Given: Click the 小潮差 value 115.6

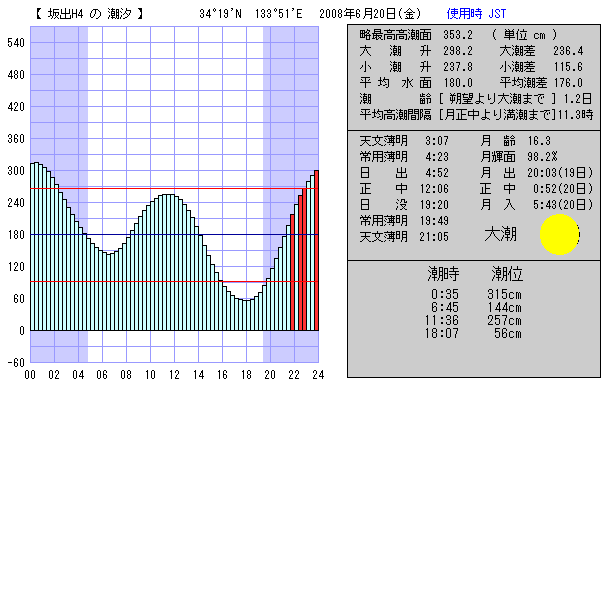Looking at the screenshot, I should pos(568,67).
